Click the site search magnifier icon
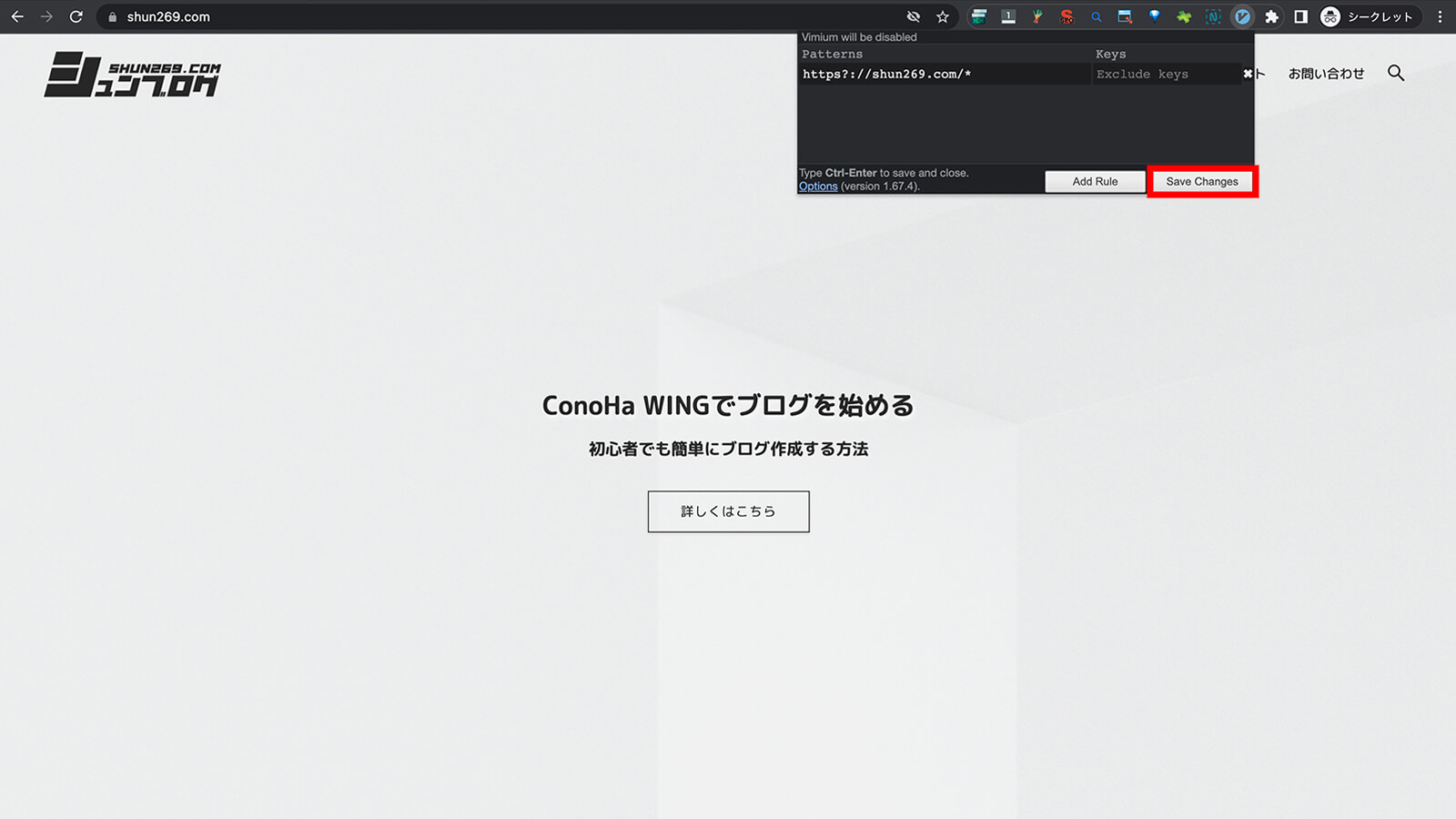 click(1396, 73)
